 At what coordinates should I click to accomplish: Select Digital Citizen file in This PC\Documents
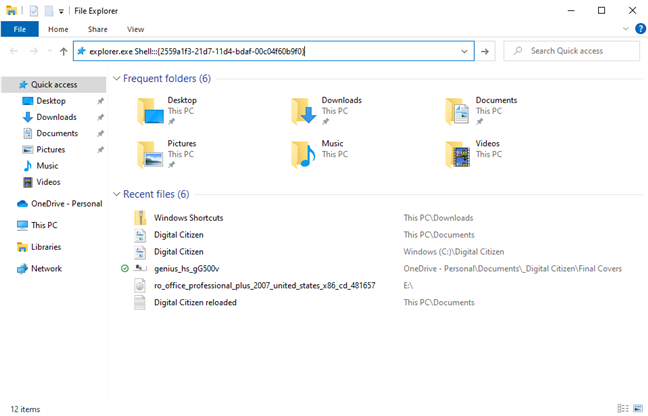click(x=179, y=235)
